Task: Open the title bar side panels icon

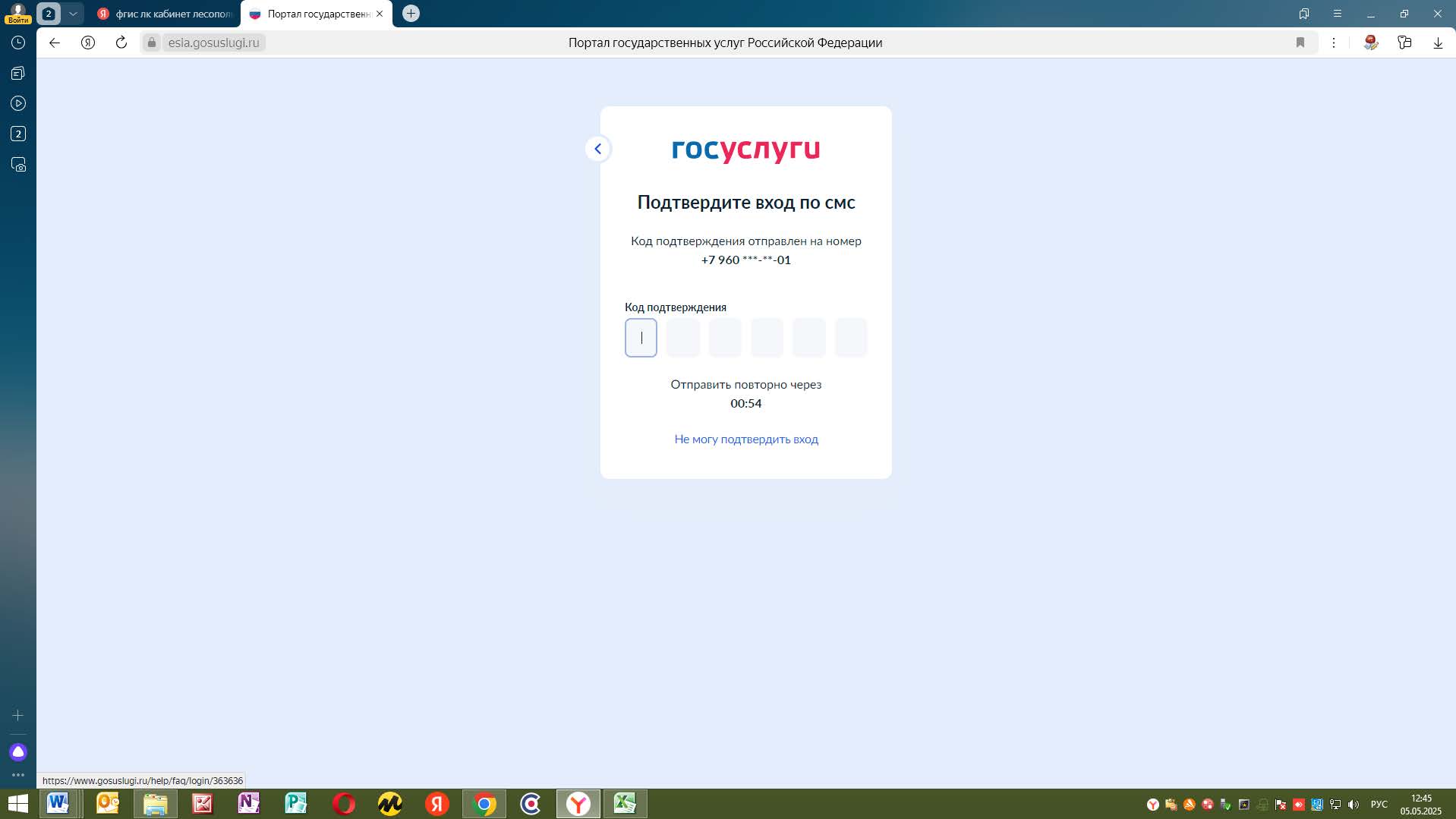Action: (1304, 14)
